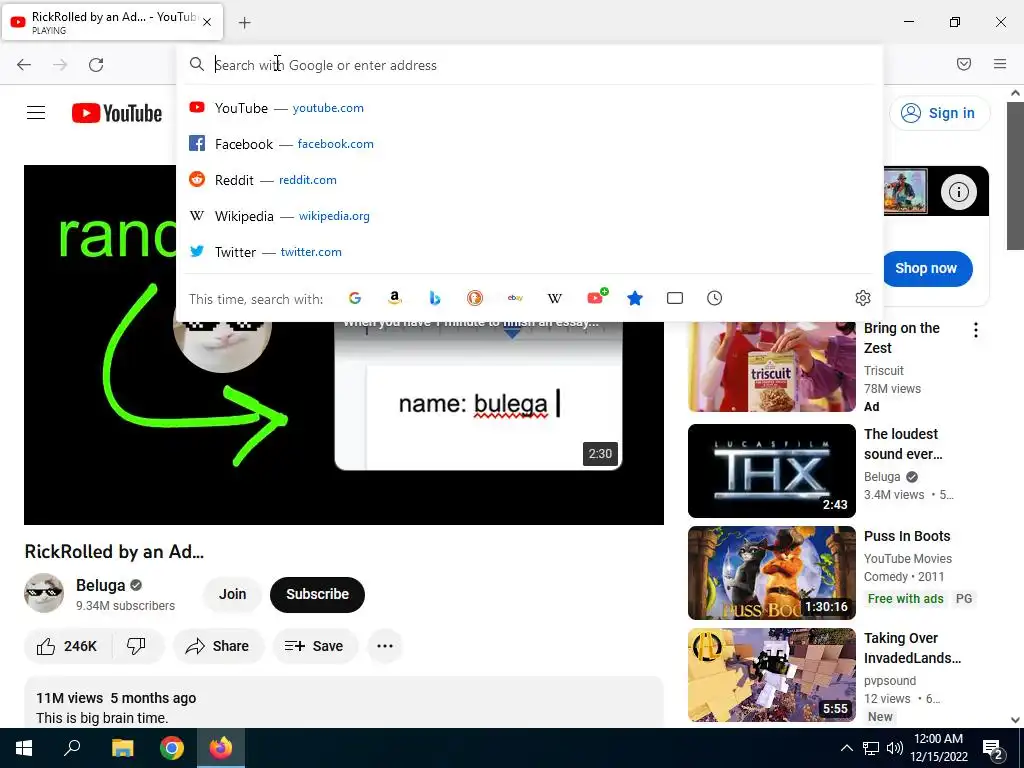The image size is (1024, 768).
Task: Search history via clock icon
Action: pos(714,298)
